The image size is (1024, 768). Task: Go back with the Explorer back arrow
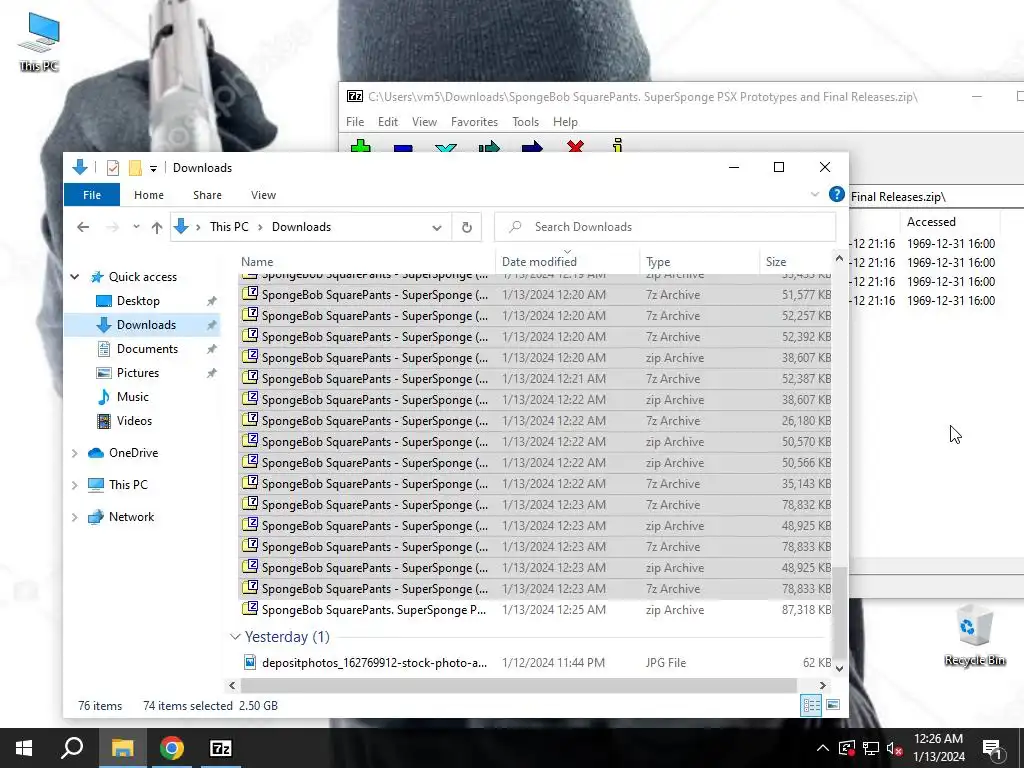tap(83, 227)
